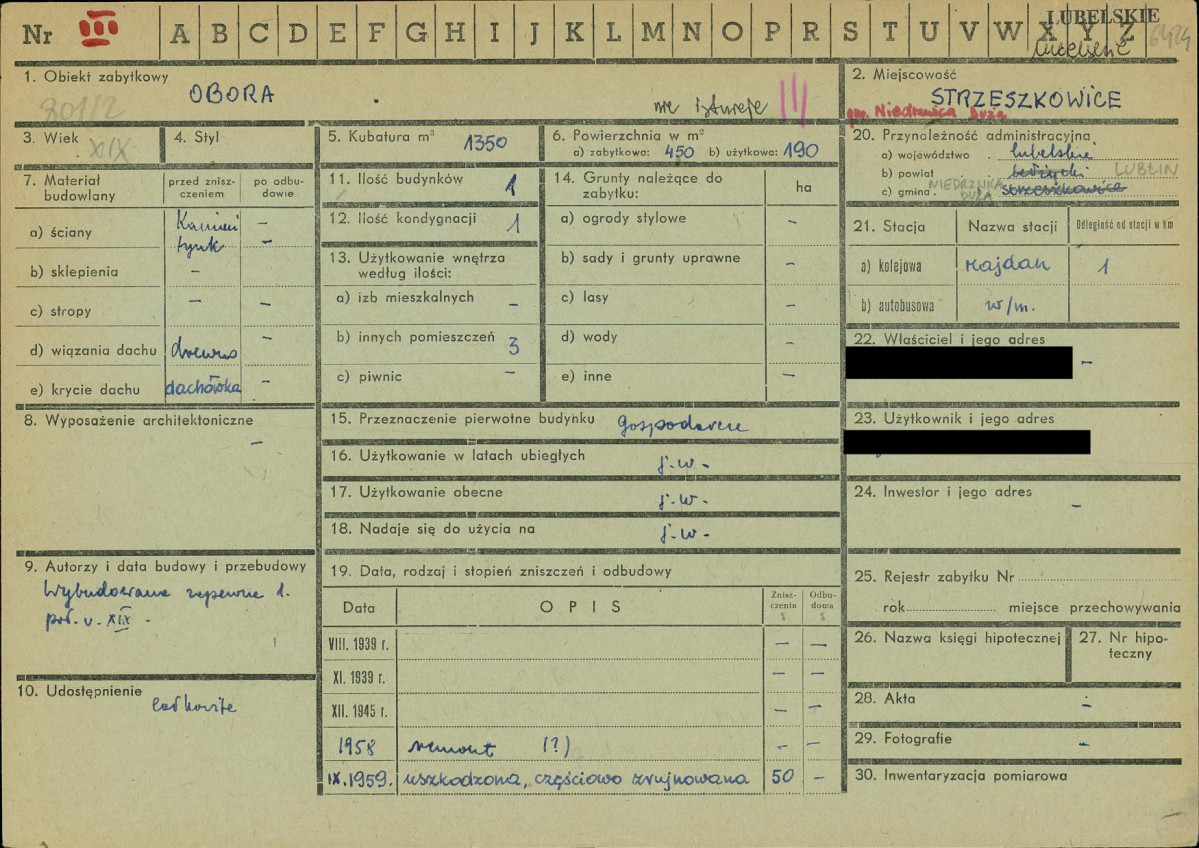Screen dimensions: 1199x848
Task: Click the usable area value 190
Action: point(801,151)
